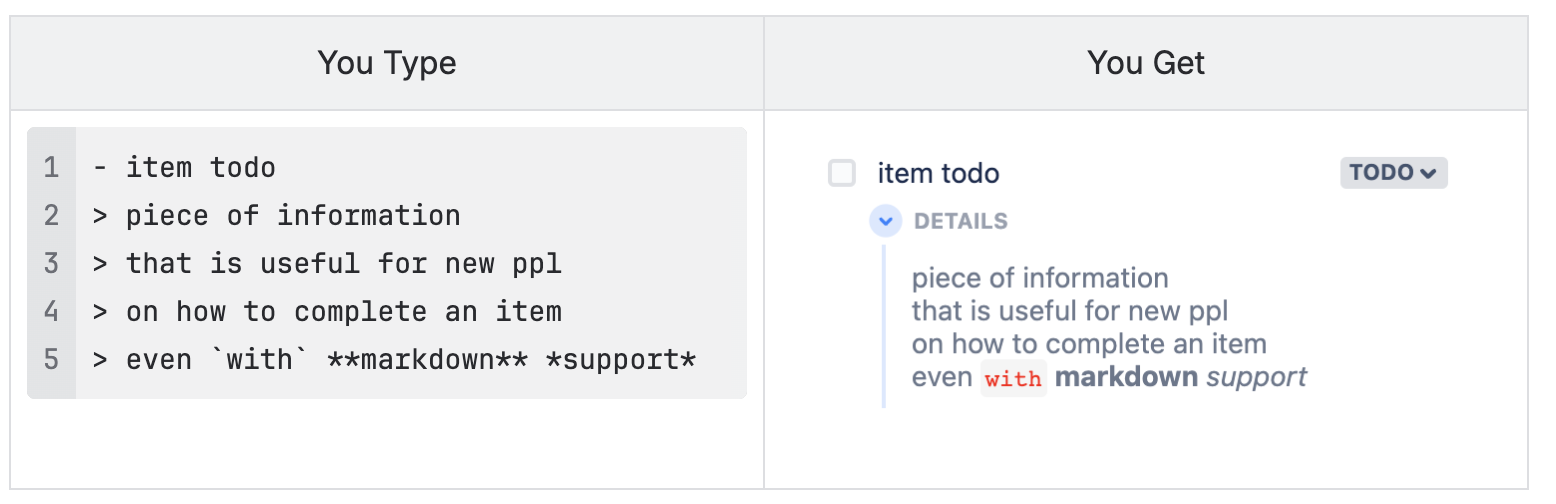The width and height of the screenshot is (1556, 504).
Task: Check the 'item todo' checkbox
Action: click(842, 173)
